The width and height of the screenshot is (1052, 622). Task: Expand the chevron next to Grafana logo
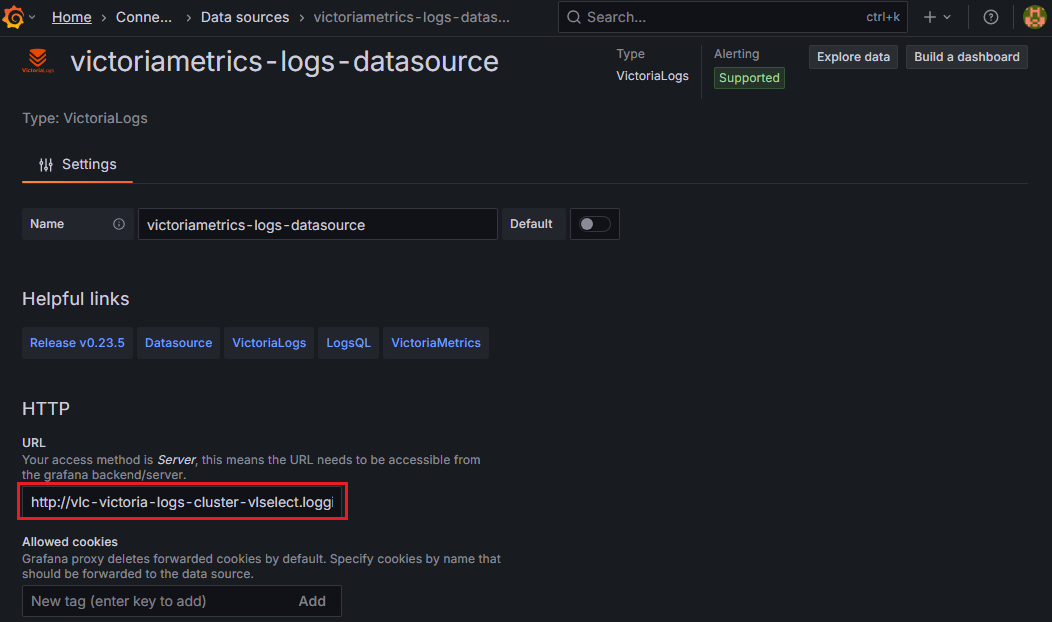[x=33, y=17]
